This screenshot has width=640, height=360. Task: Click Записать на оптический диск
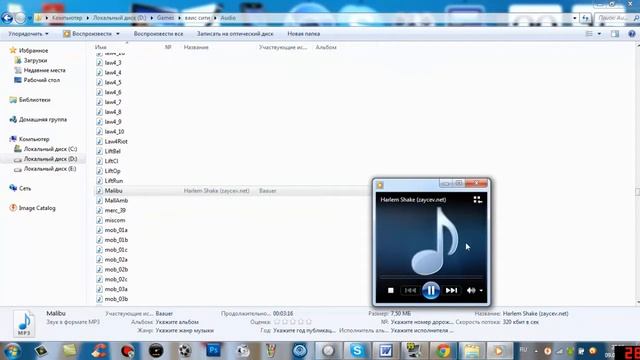point(235,34)
